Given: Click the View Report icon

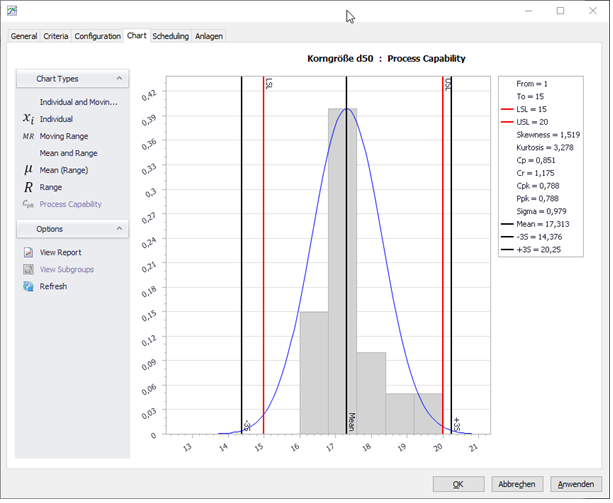Looking at the screenshot, I should (28, 253).
